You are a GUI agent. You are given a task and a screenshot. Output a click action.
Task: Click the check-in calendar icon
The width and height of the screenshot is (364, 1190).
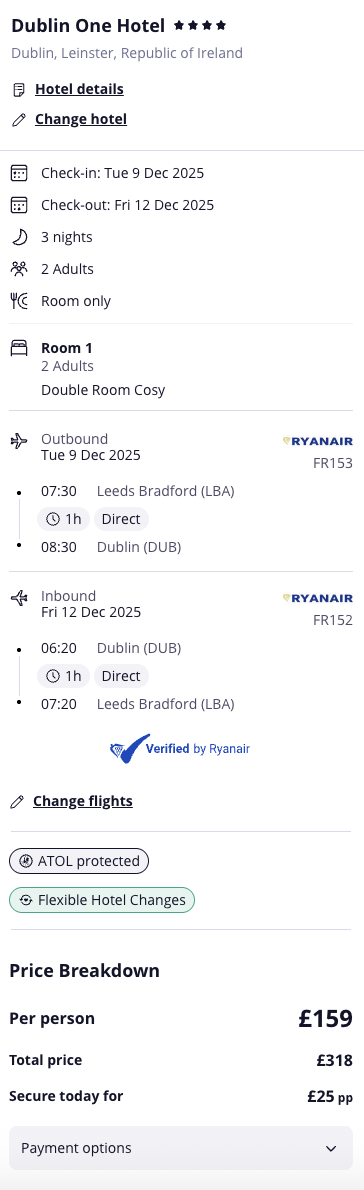(x=19, y=173)
